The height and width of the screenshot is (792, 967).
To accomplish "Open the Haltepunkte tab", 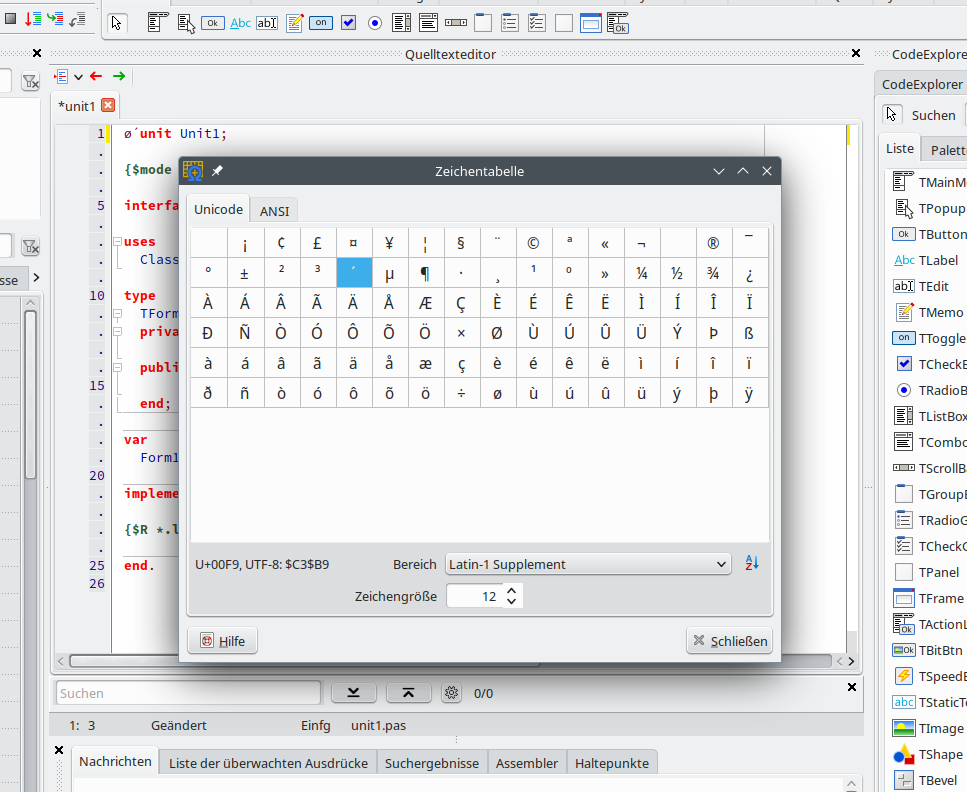I will (611, 763).
